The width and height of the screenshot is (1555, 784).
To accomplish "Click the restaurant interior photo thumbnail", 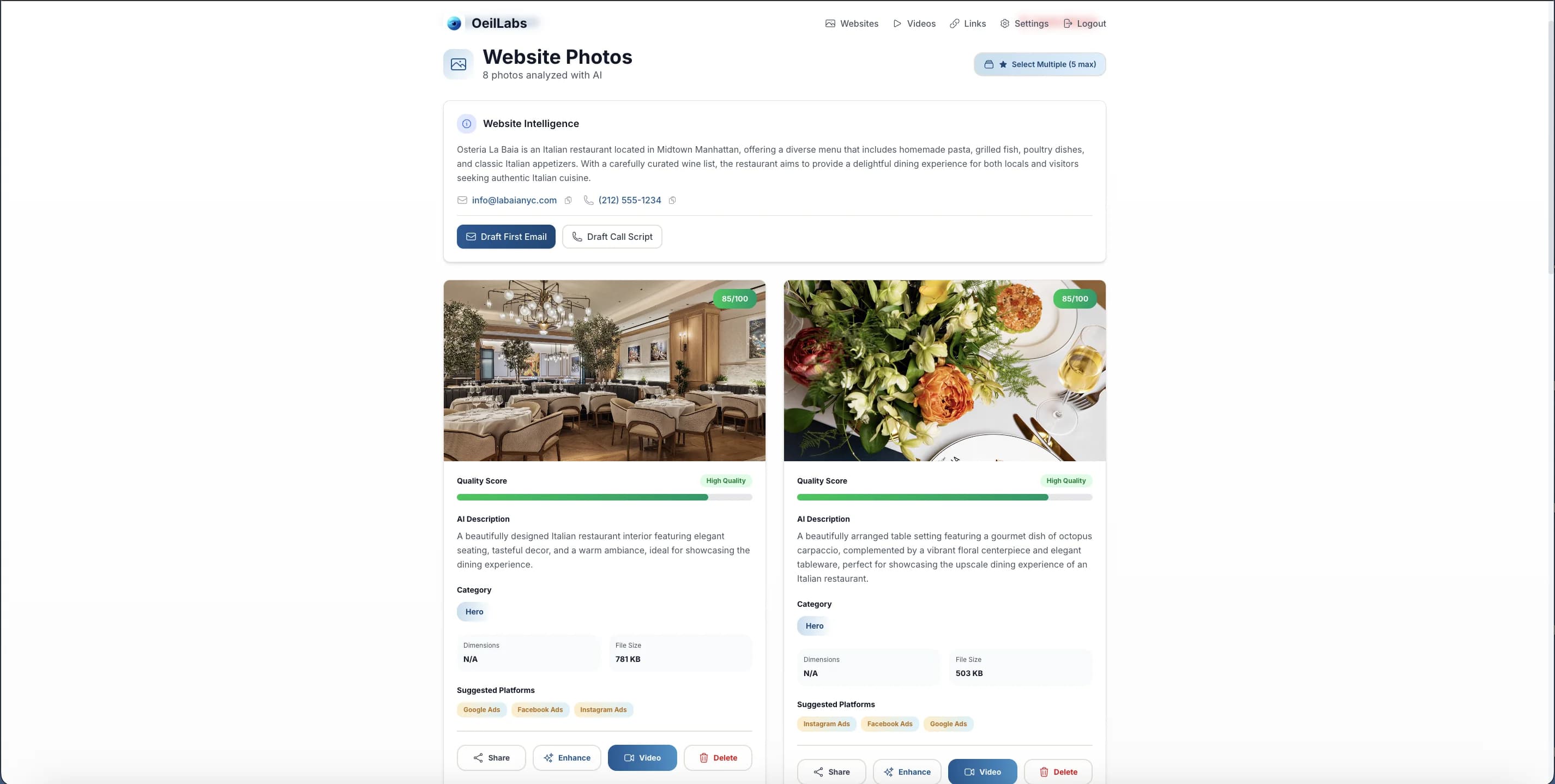I will 604,371.
